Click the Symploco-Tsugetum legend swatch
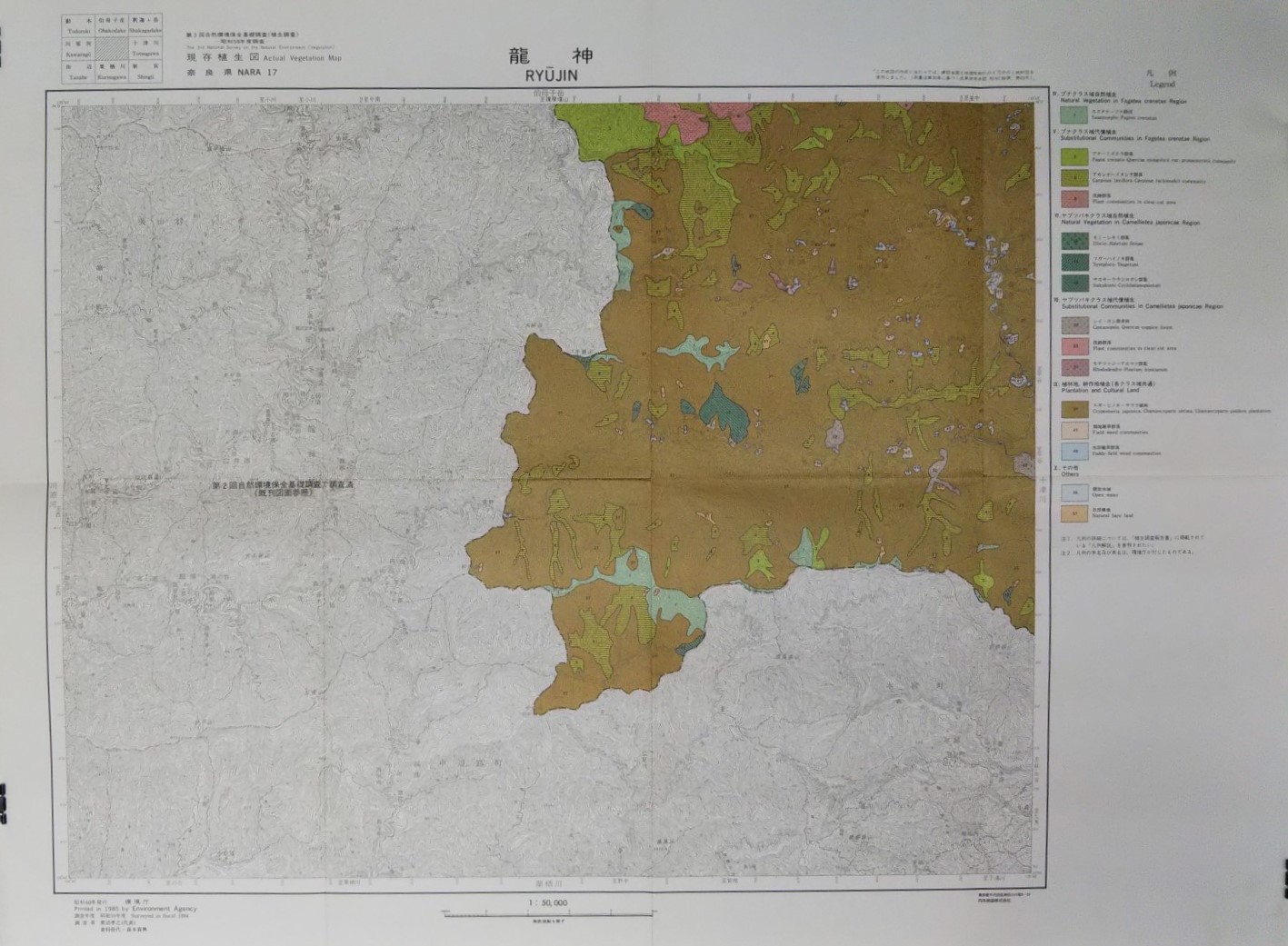 coord(1073,261)
